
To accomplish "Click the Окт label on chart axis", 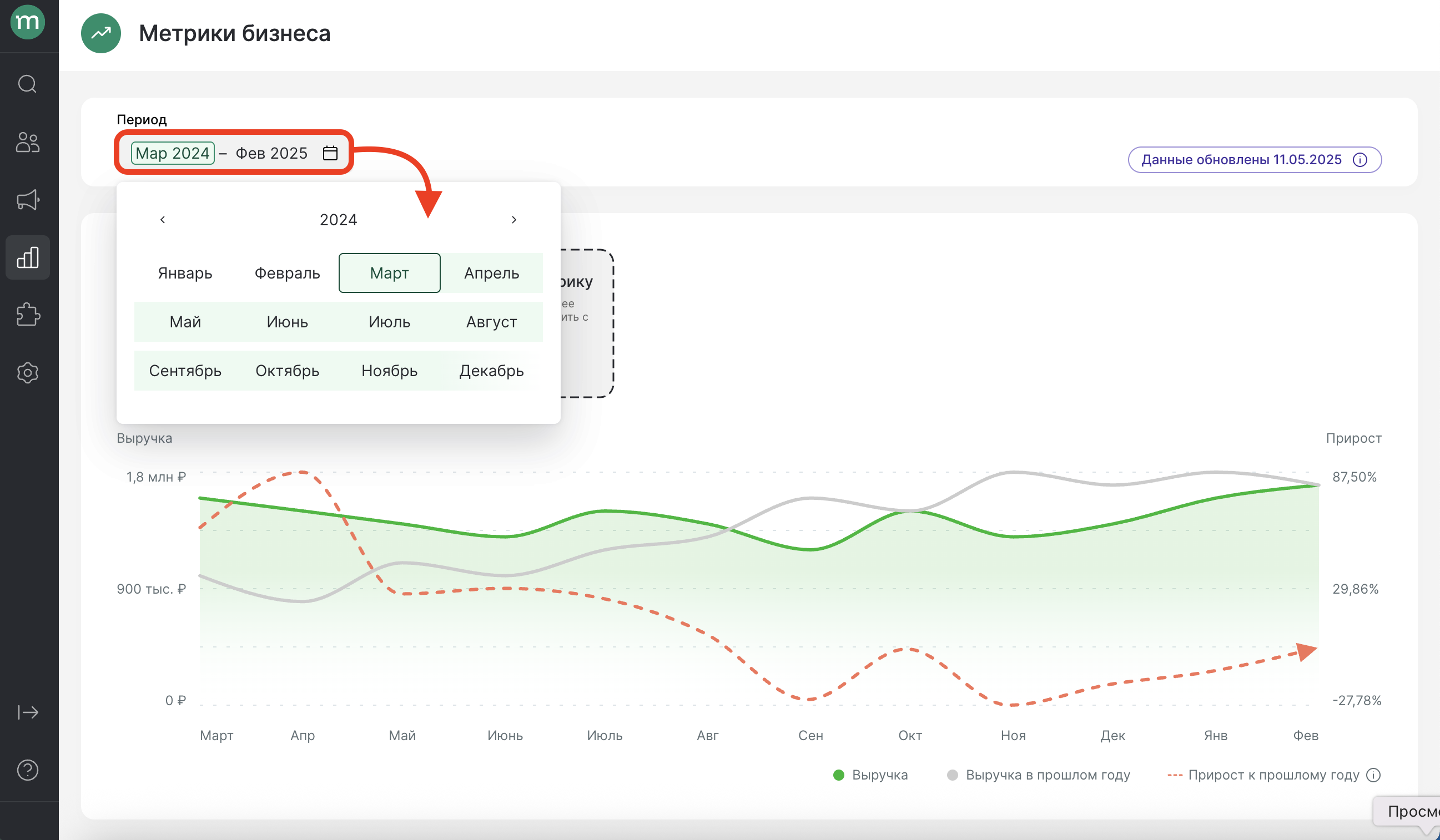I will pyautogui.click(x=910, y=736).
